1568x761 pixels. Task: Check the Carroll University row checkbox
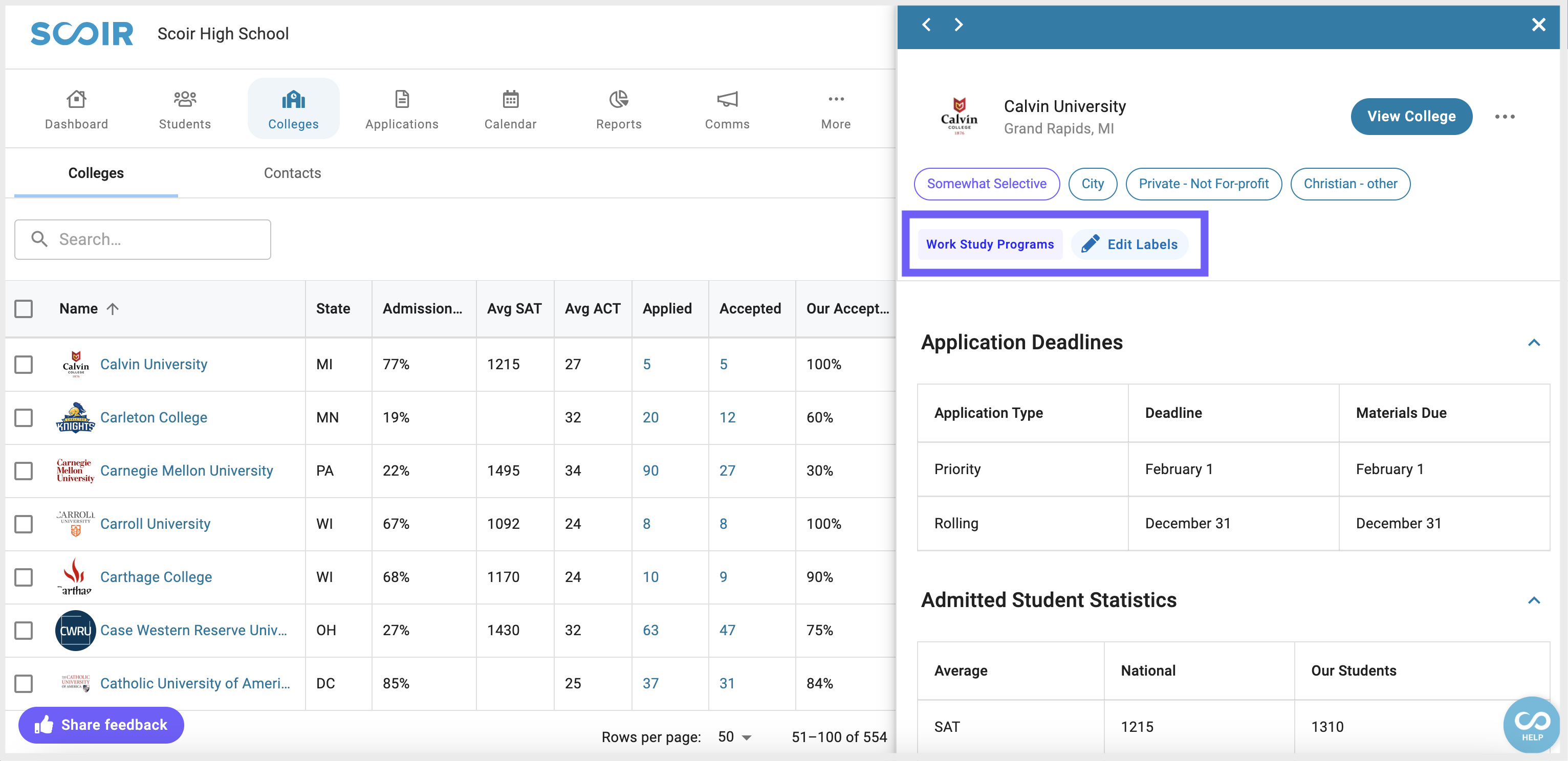[24, 524]
